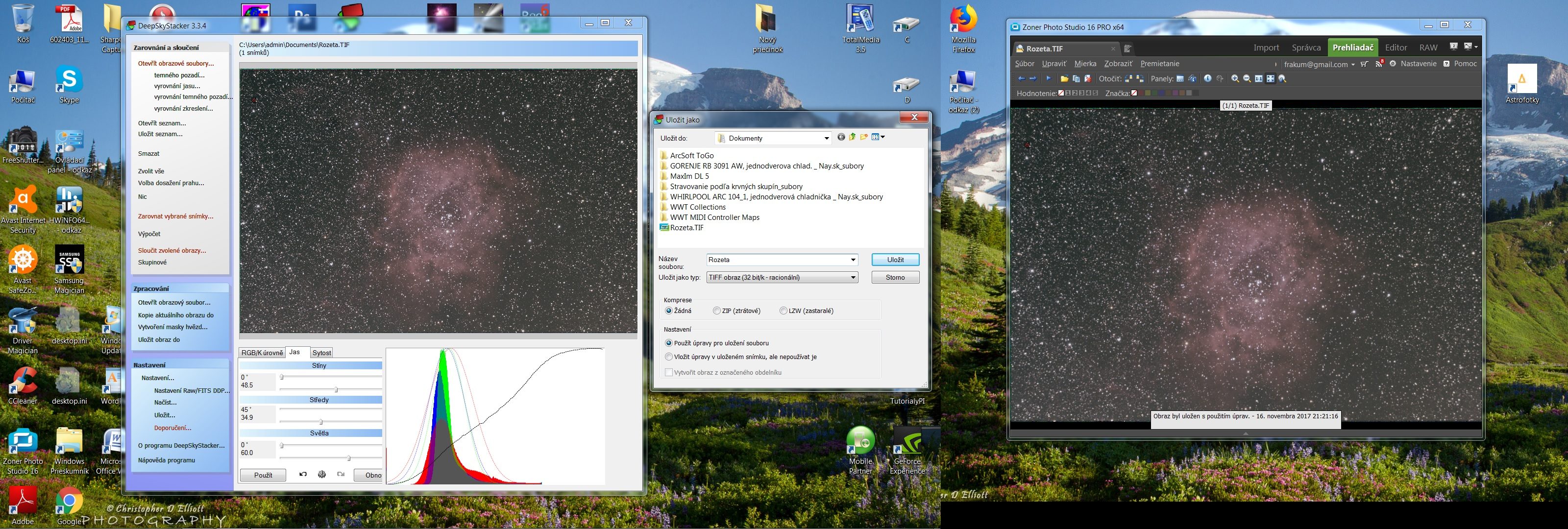Screen dimensions: 1568x529
Task: Click the redo arrow in DeepSkyStacker adjustments
Action: click(341, 475)
